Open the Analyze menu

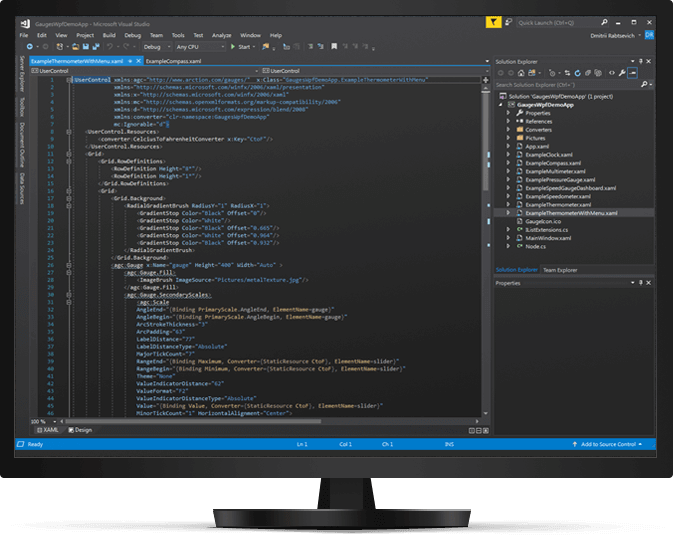[x=223, y=35]
